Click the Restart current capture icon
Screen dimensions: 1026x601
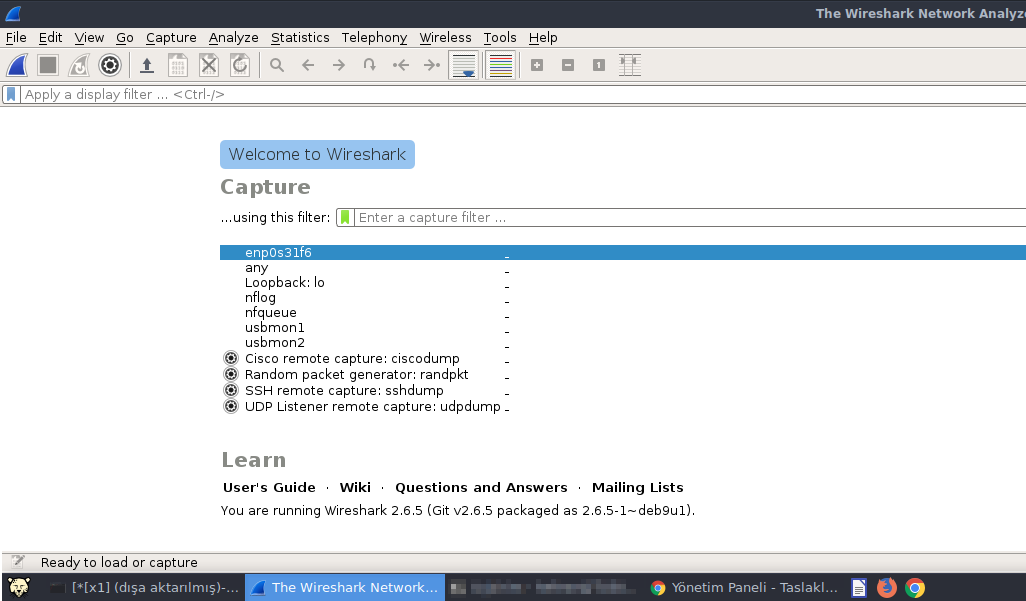coord(79,65)
